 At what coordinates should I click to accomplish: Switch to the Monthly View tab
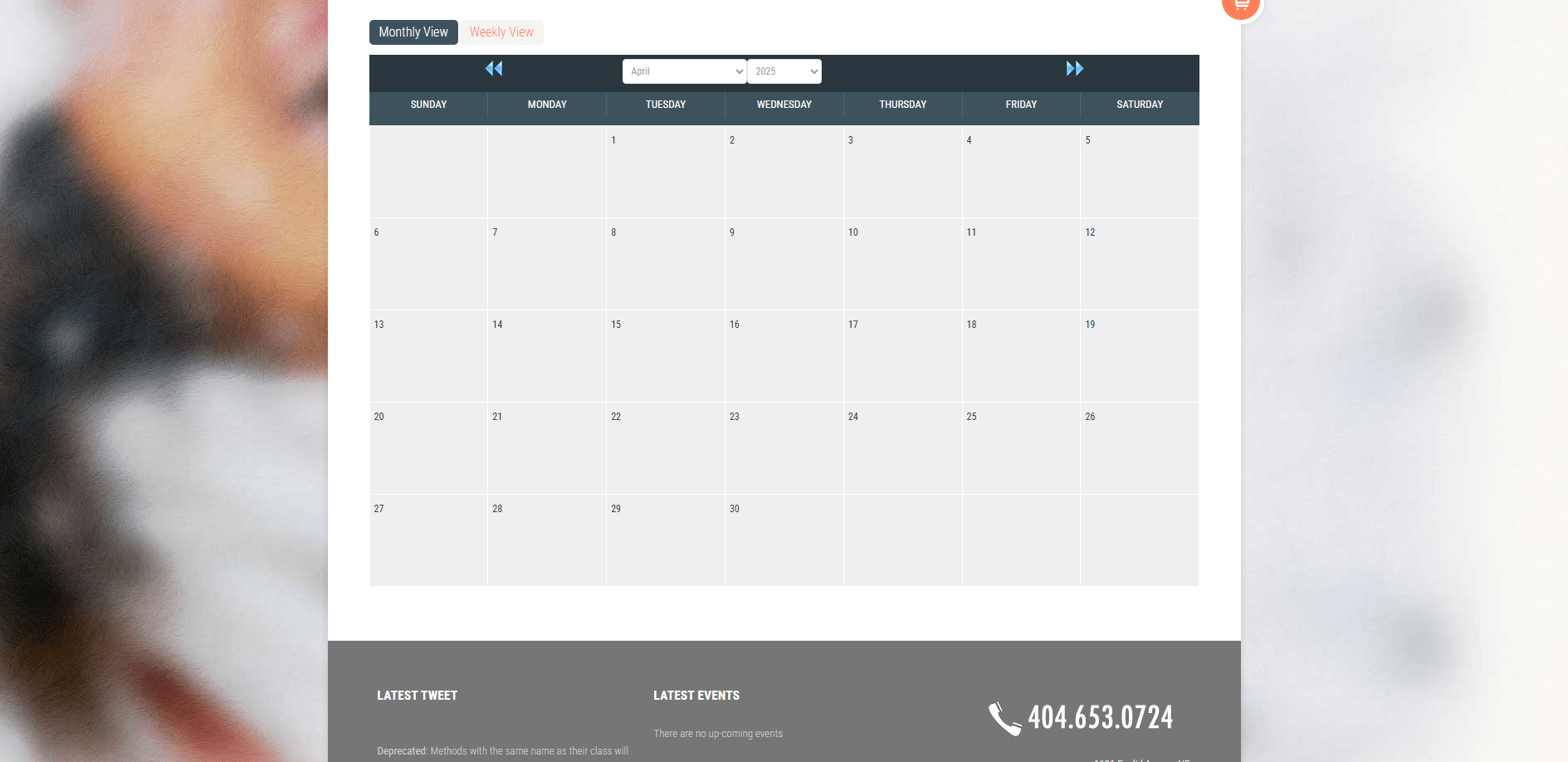tap(413, 32)
